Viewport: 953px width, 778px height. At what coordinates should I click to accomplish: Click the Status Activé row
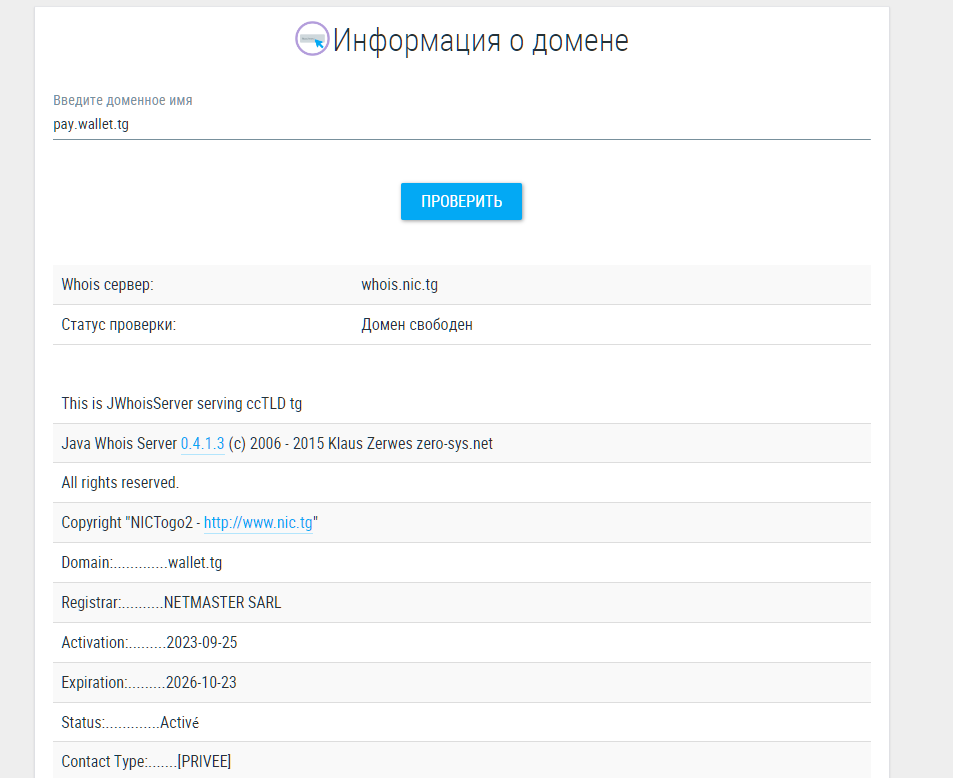[x=461, y=723]
